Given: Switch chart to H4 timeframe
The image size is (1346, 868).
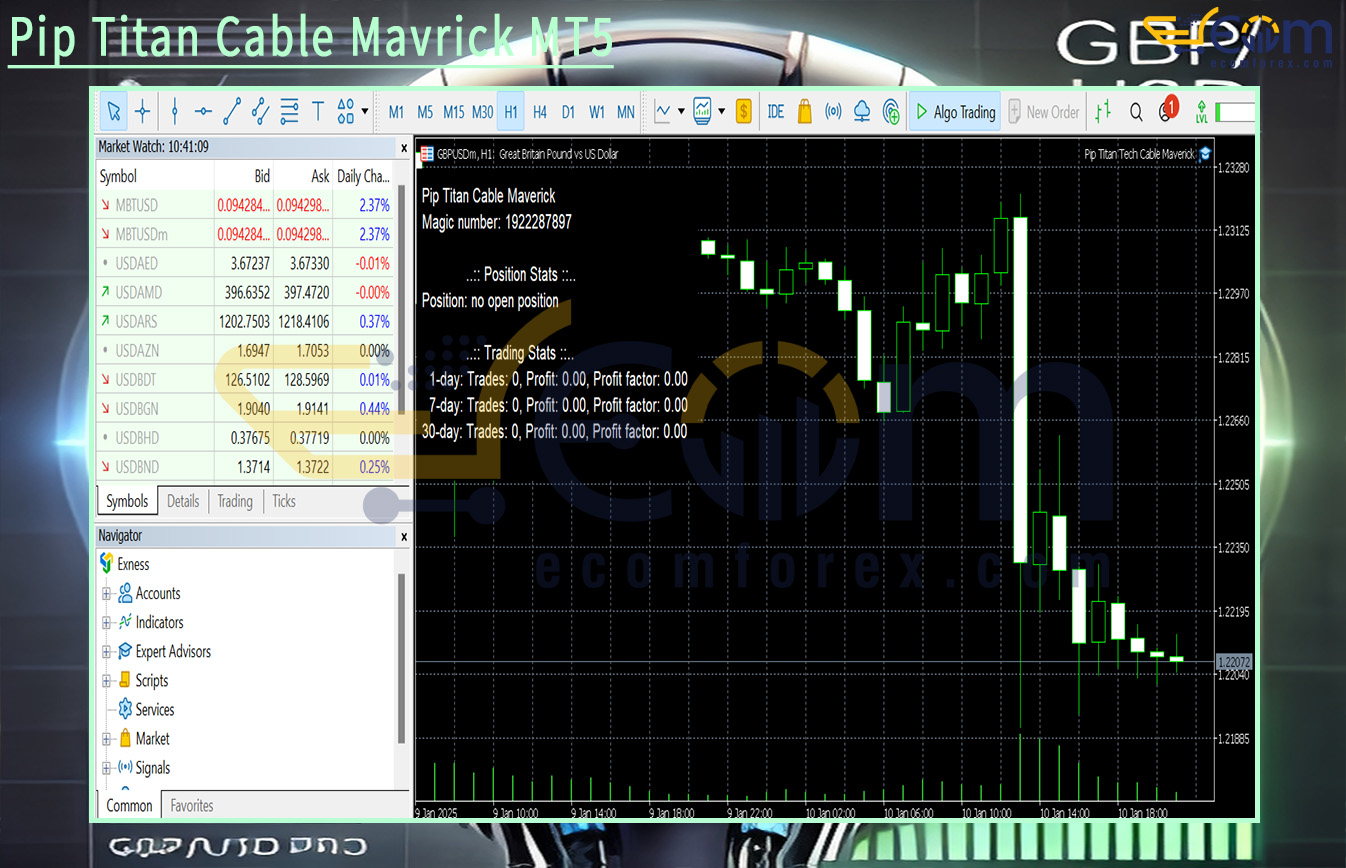Looking at the screenshot, I should coord(540,112).
